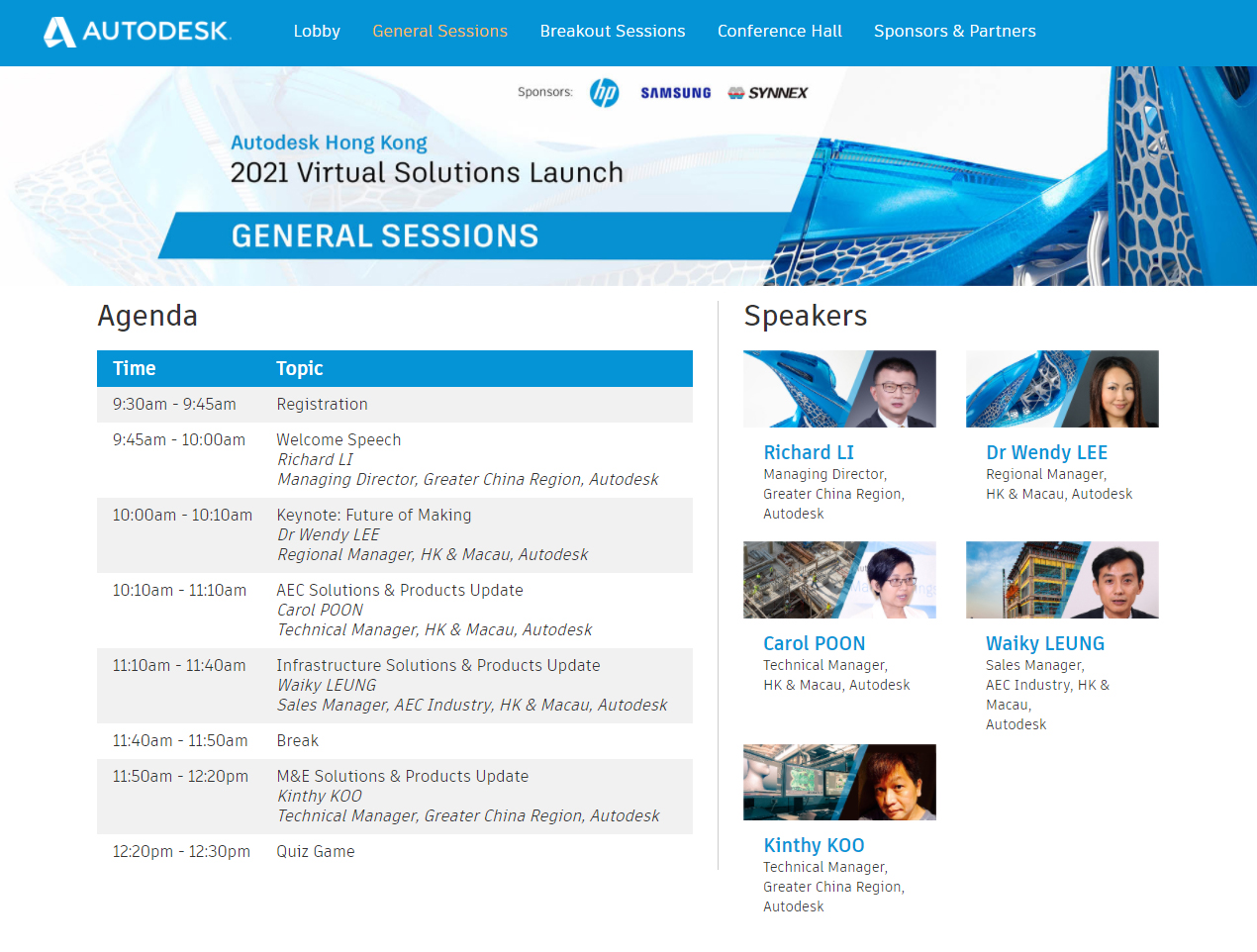This screenshot has width=1257, height=952.
Task: Select Keynote: Future of Making topic
Action: 374,515
